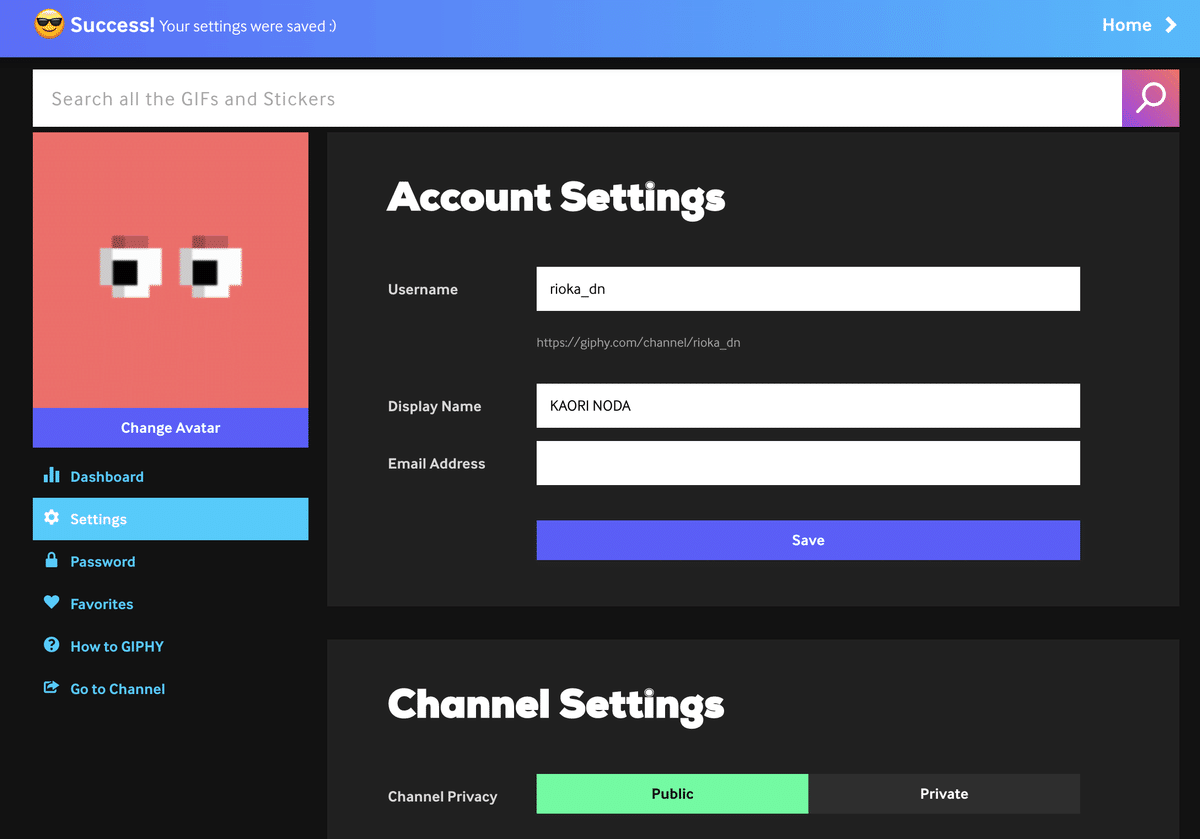Click the Change Avatar button
Image resolution: width=1200 pixels, height=839 pixels.
pos(170,427)
